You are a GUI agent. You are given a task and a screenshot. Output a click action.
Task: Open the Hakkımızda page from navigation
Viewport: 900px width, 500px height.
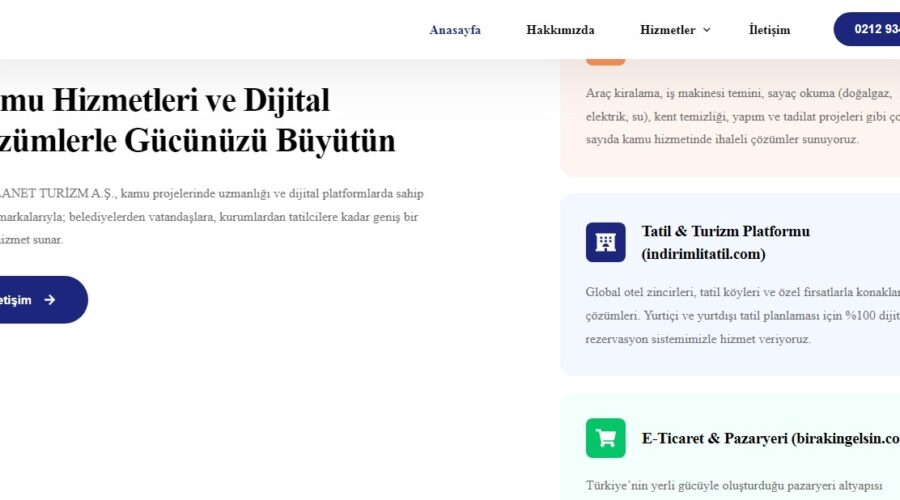pyautogui.click(x=560, y=30)
